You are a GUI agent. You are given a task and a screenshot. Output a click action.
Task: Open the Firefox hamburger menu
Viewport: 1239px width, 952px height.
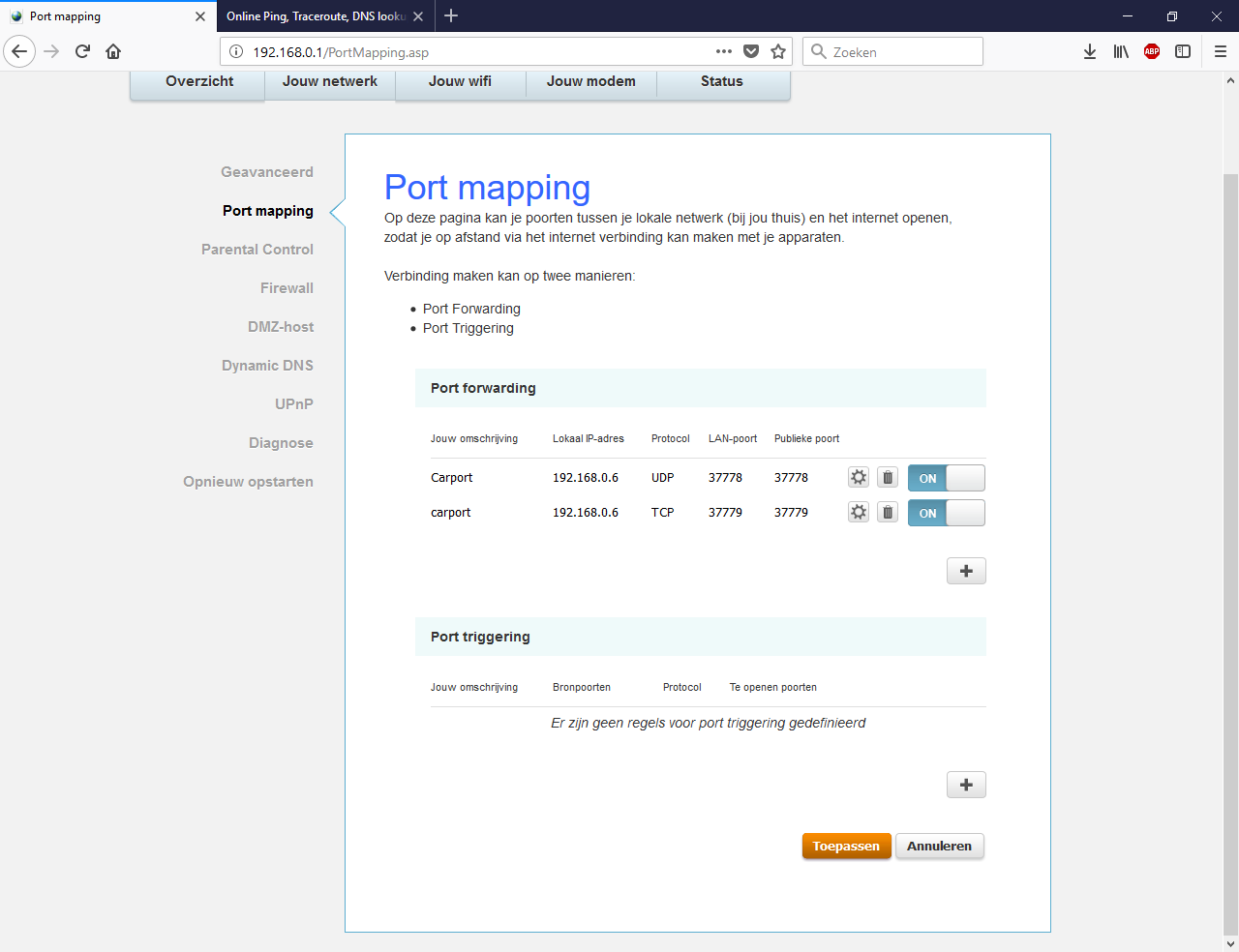coord(1220,51)
